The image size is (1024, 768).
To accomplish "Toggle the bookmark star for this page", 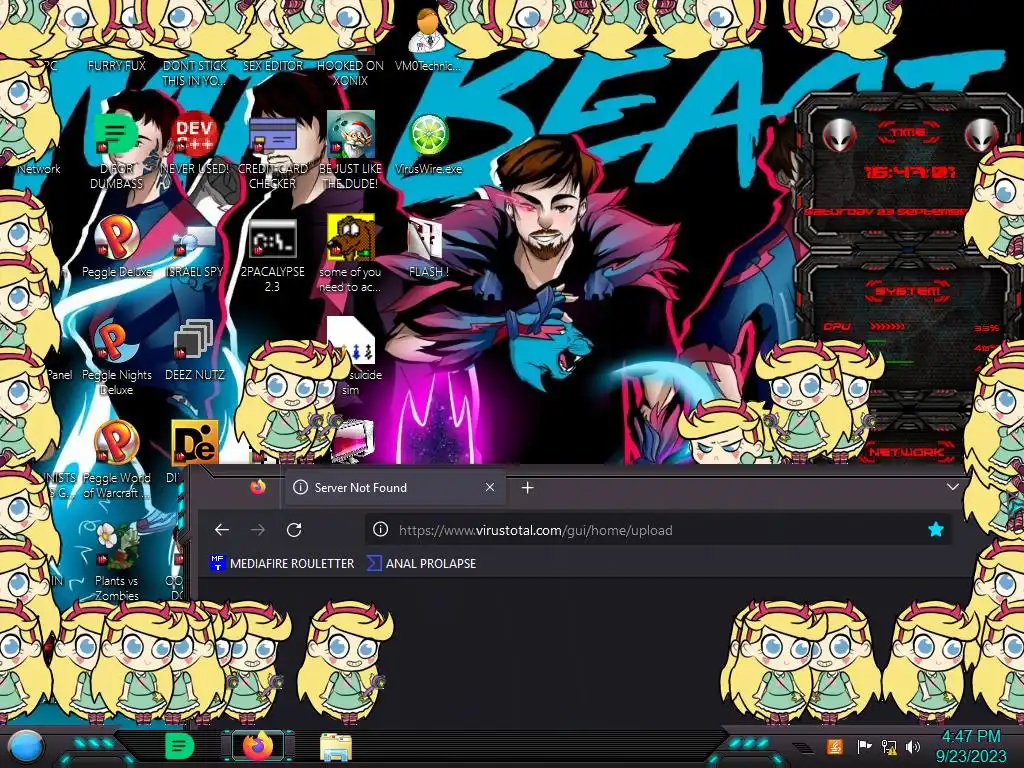I will point(936,530).
